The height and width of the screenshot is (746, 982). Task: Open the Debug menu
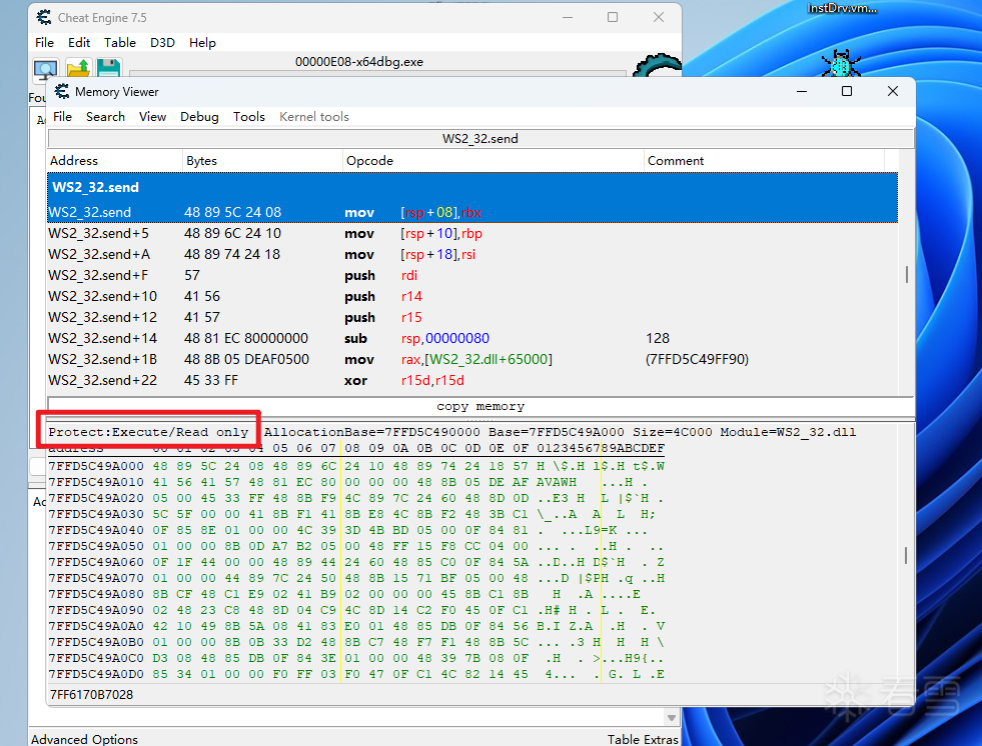pyautogui.click(x=199, y=117)
